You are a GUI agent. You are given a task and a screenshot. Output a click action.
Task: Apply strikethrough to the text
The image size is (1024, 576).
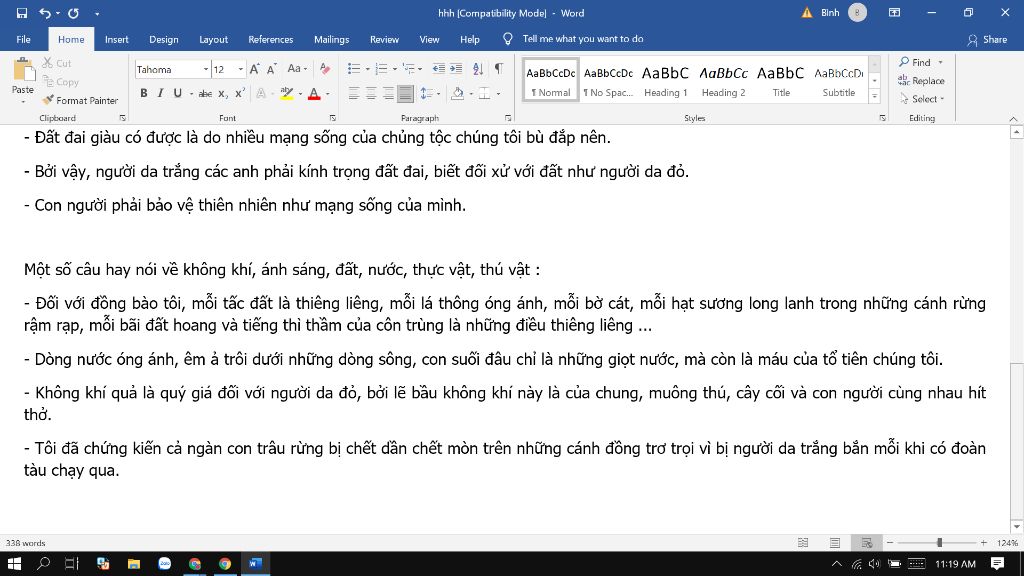pos(205,94)
